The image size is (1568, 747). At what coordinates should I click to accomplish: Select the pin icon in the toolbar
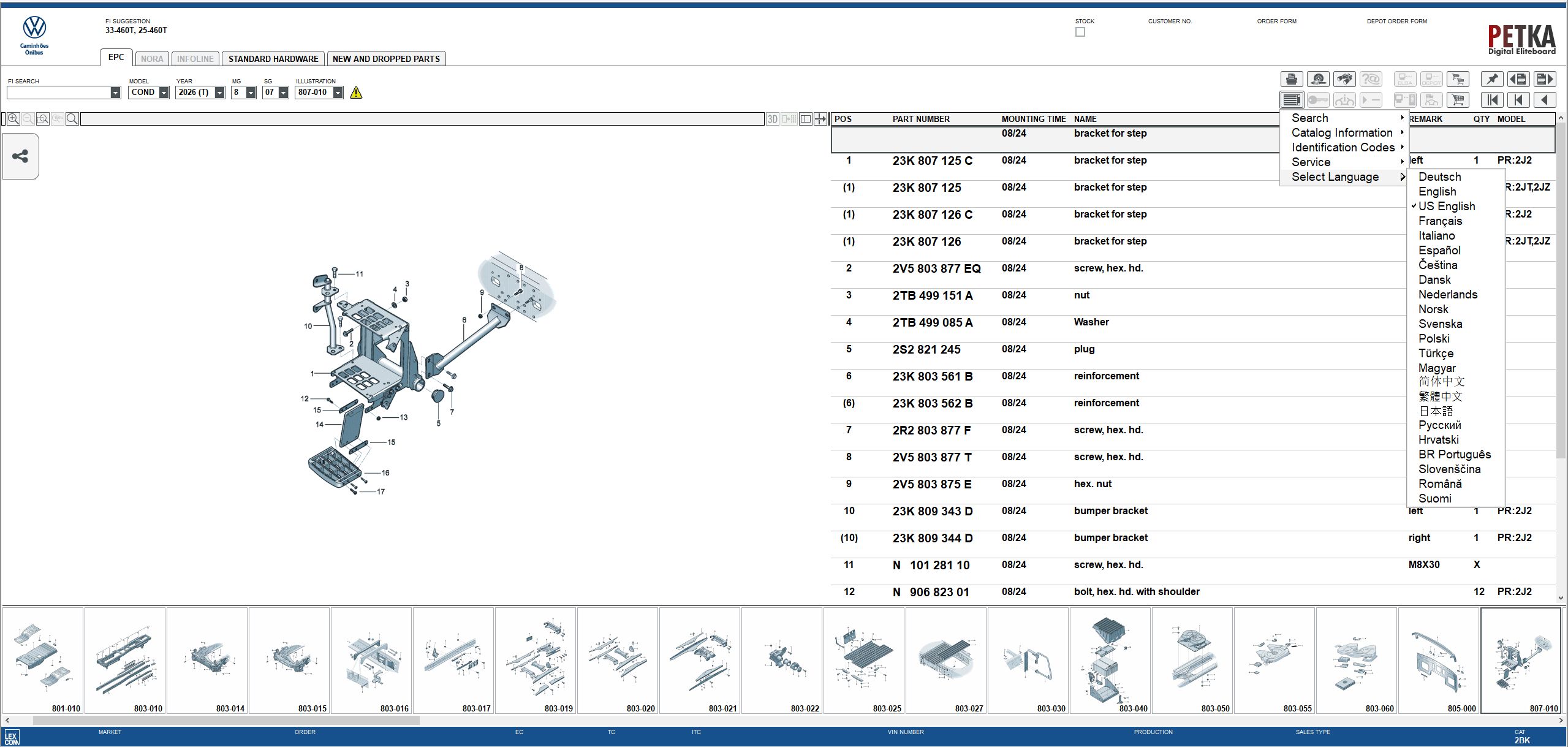(1492, 78)
